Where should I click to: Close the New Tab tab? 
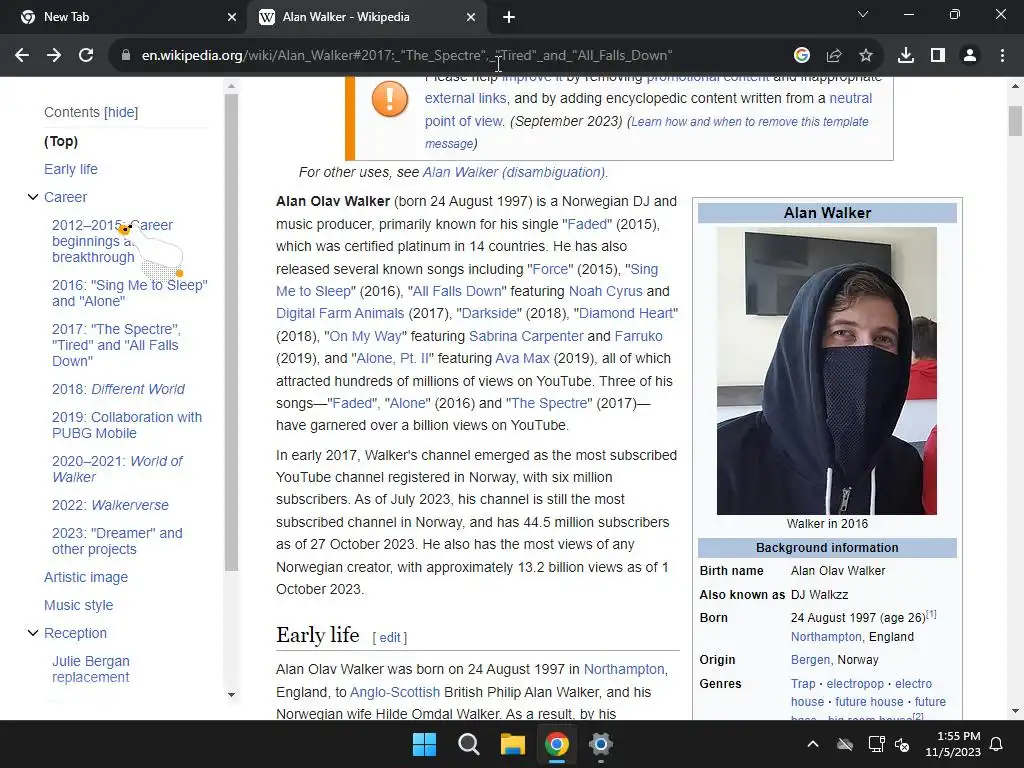tap(232, 17)
